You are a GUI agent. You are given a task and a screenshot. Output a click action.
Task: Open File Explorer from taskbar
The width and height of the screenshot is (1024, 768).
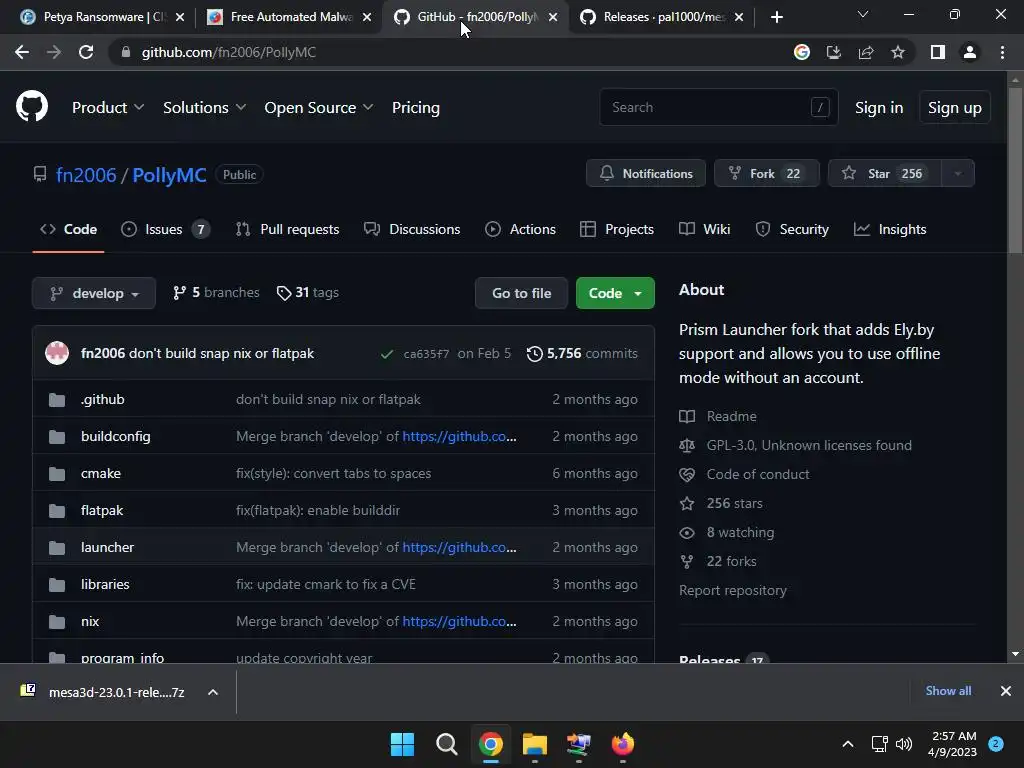[534, 744]
